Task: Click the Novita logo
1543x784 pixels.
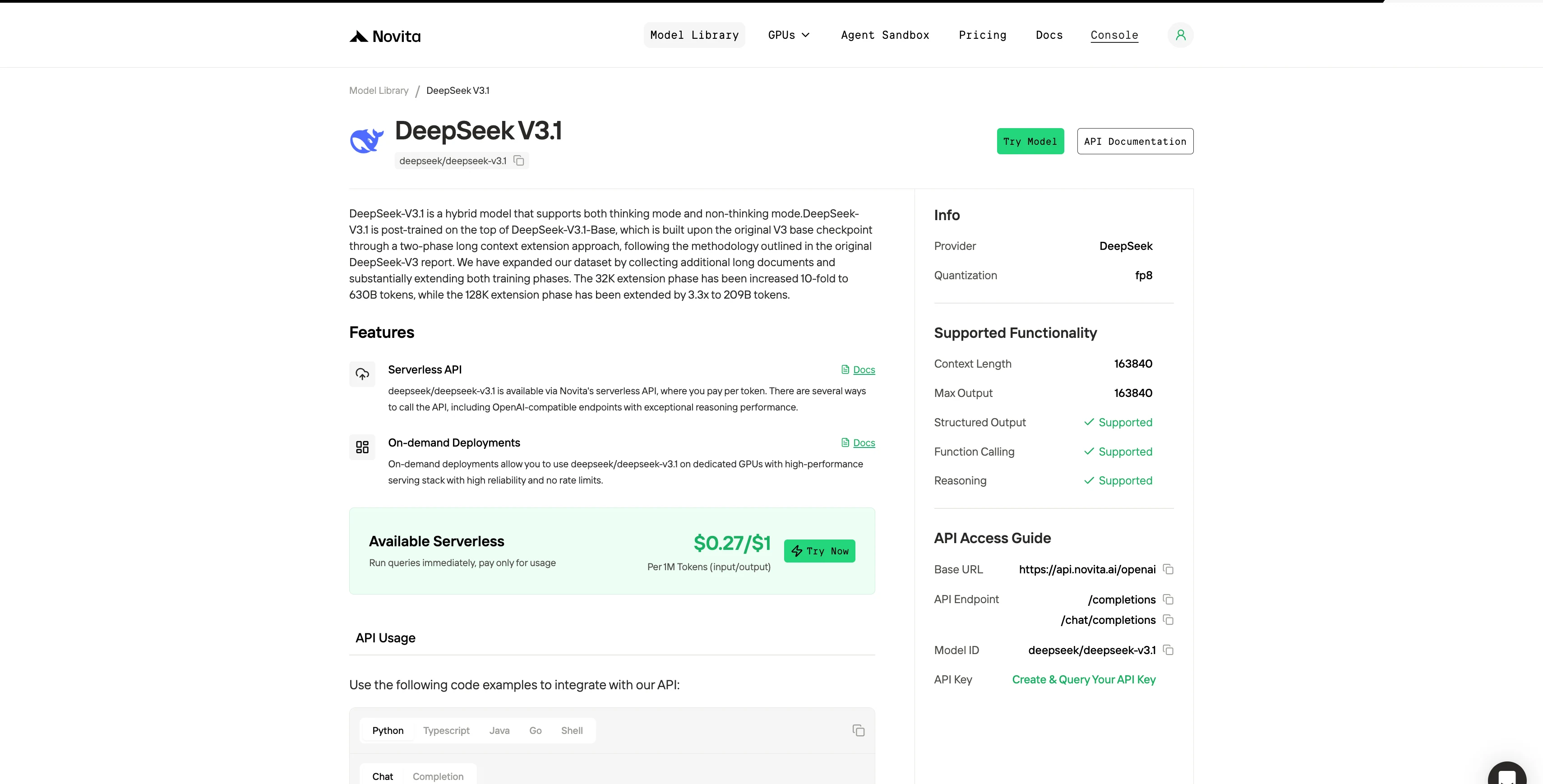Action: coord(384,36)
